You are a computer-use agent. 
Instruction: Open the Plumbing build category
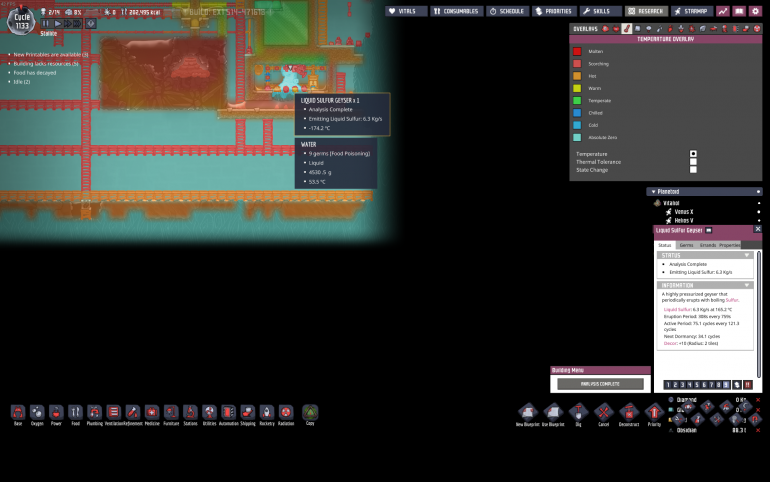[95, 413]
